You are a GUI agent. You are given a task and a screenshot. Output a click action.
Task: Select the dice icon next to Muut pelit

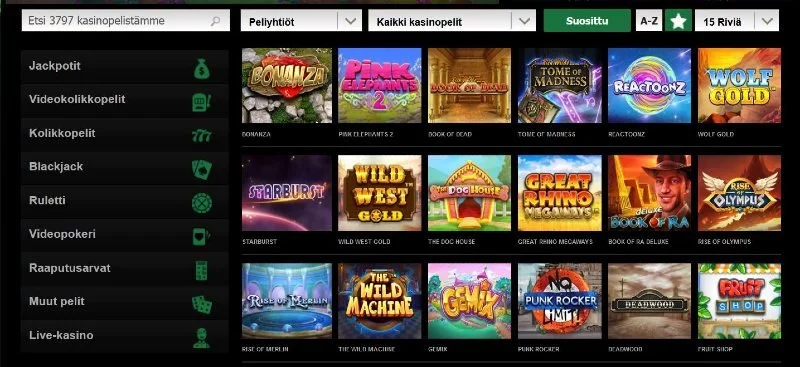click(x=202, y=304)
